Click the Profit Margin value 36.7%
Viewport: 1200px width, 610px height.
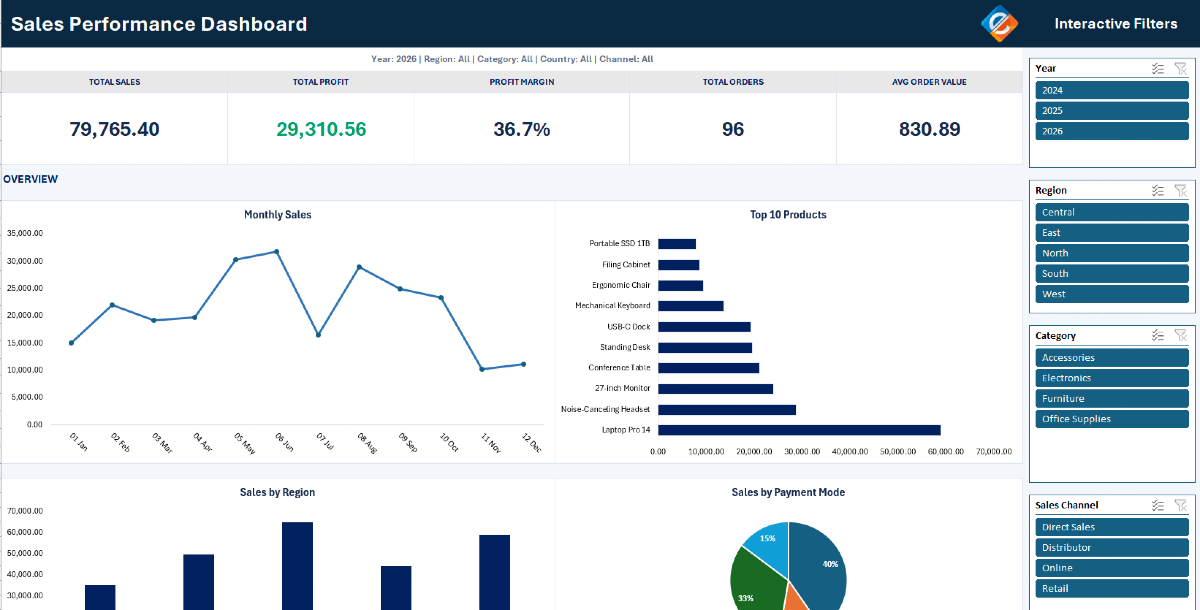(522, 129)
